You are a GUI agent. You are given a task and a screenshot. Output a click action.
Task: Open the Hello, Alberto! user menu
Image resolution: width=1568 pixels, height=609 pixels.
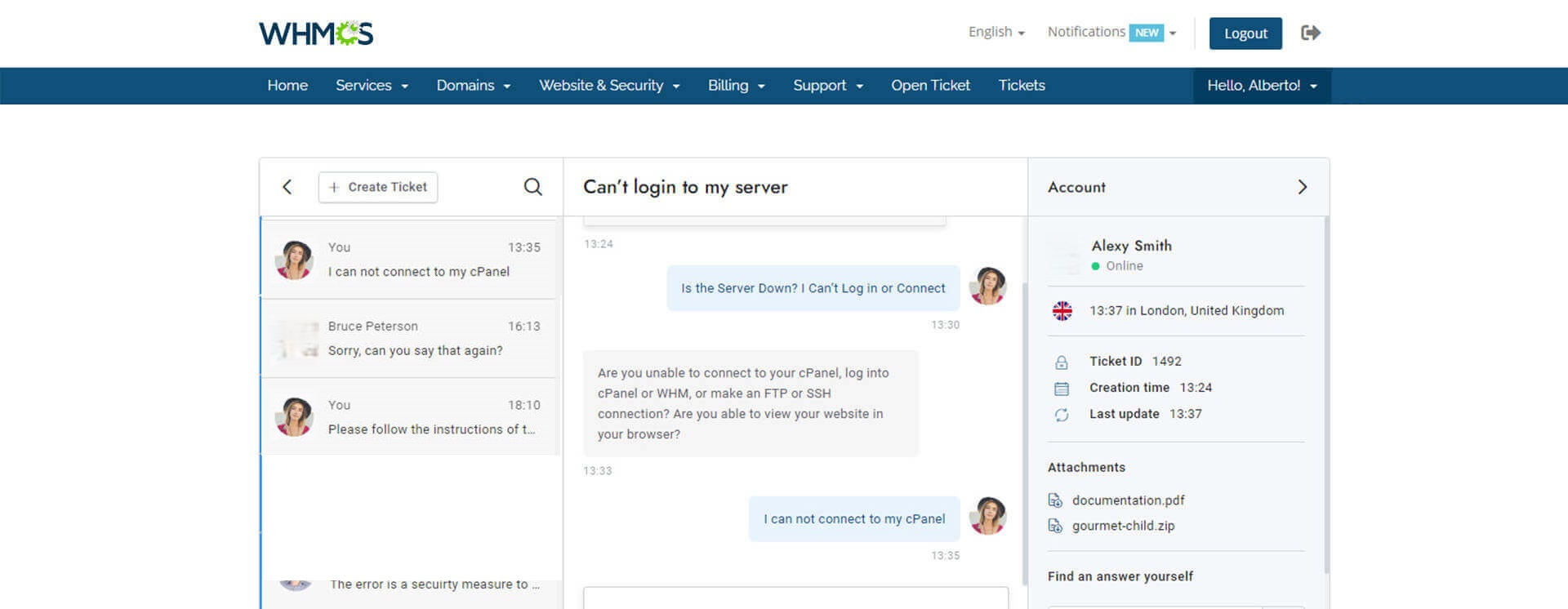coord(1261,86)
